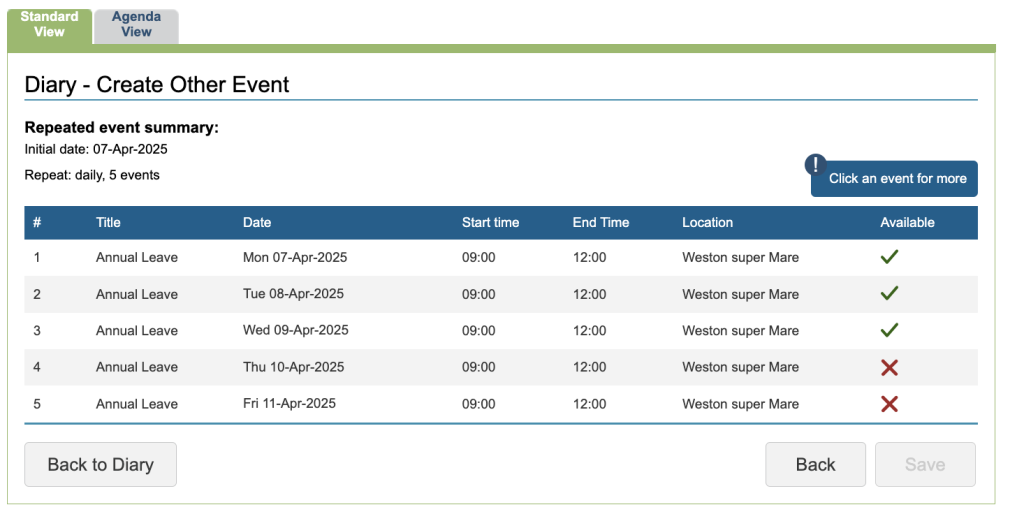Open event 1 Annual Leave title

coord(137,257)
